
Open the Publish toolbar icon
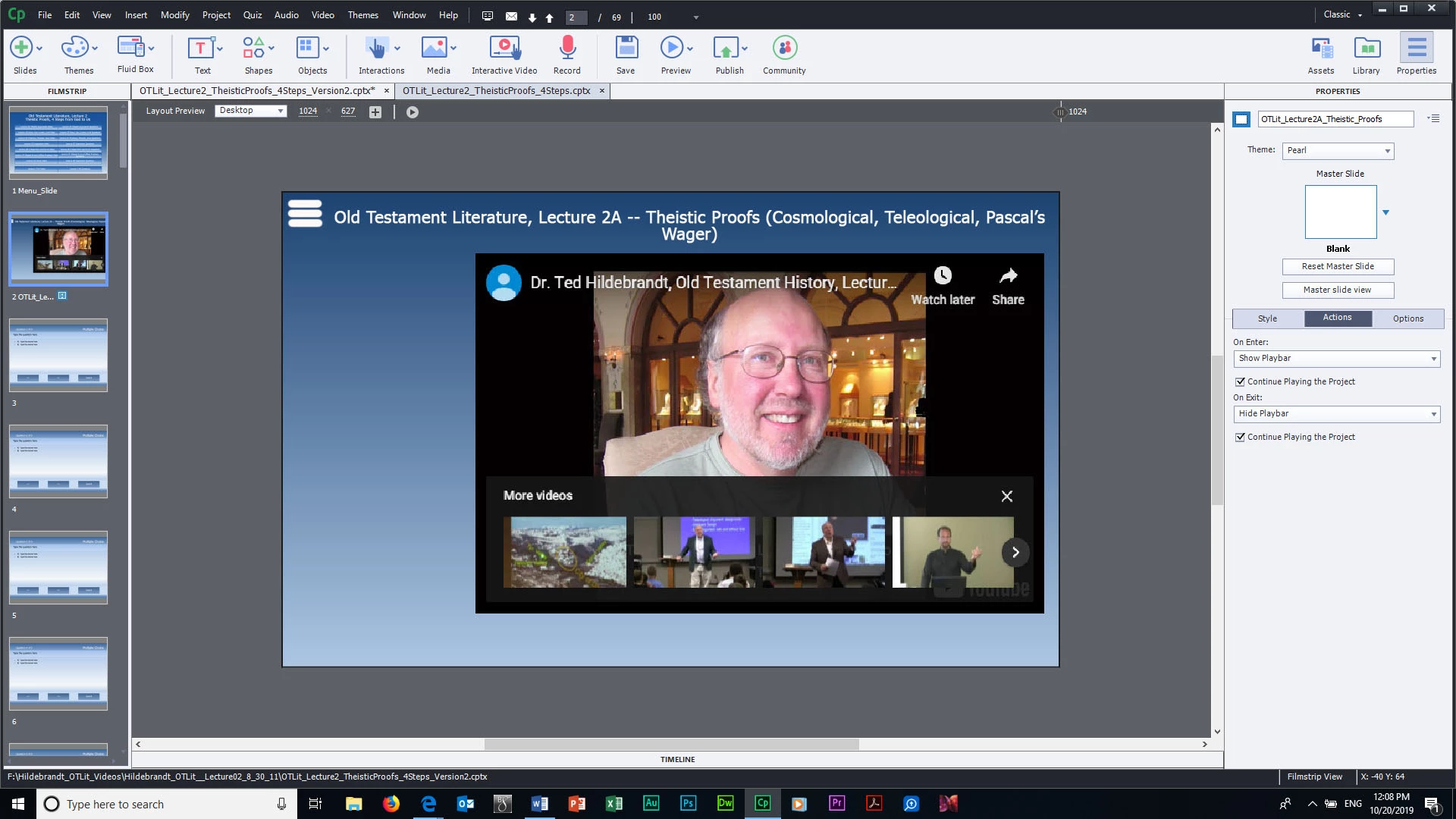[x=726, y=49]
